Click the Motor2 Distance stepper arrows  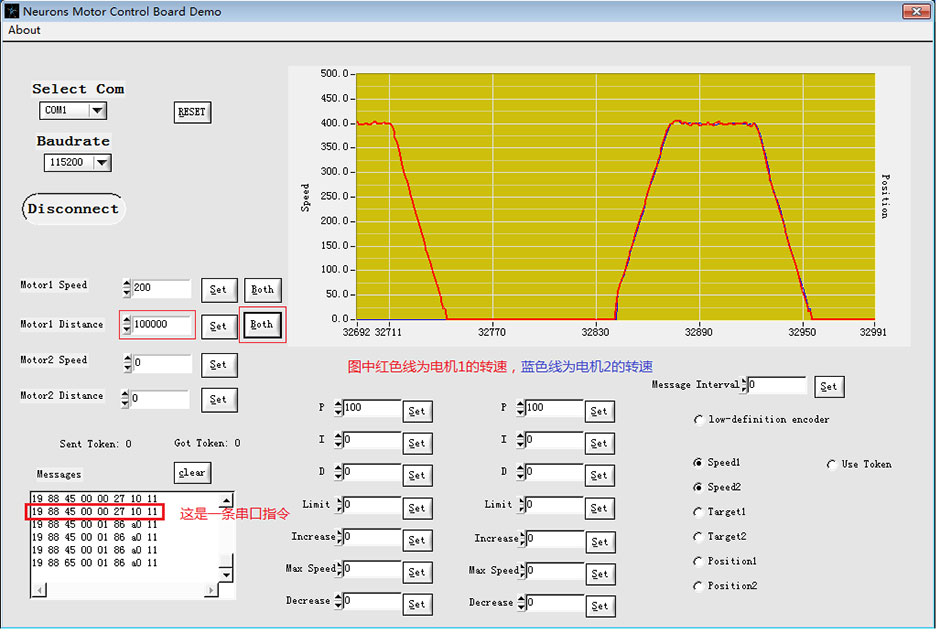(x=125, y=399)
